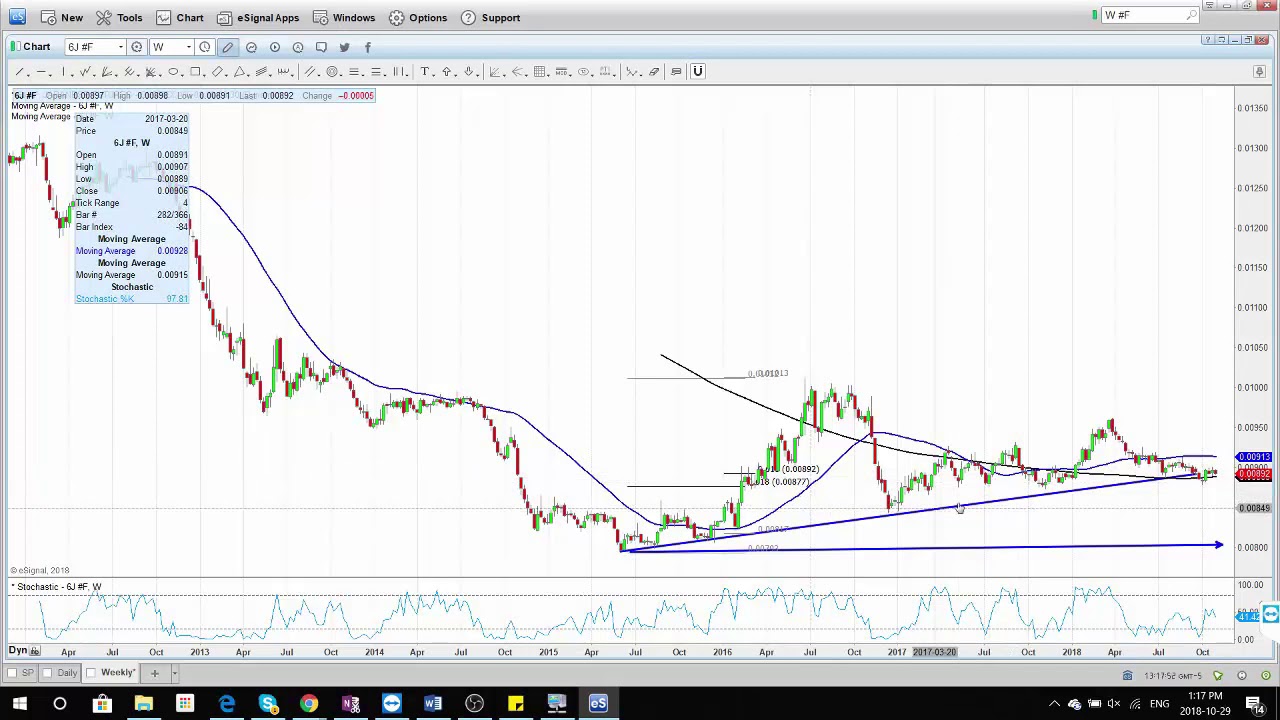Tick the Weekly page checkbox
Image resolution: width=1280 pixels, height=720 pixels.
[x=93, y=673]
